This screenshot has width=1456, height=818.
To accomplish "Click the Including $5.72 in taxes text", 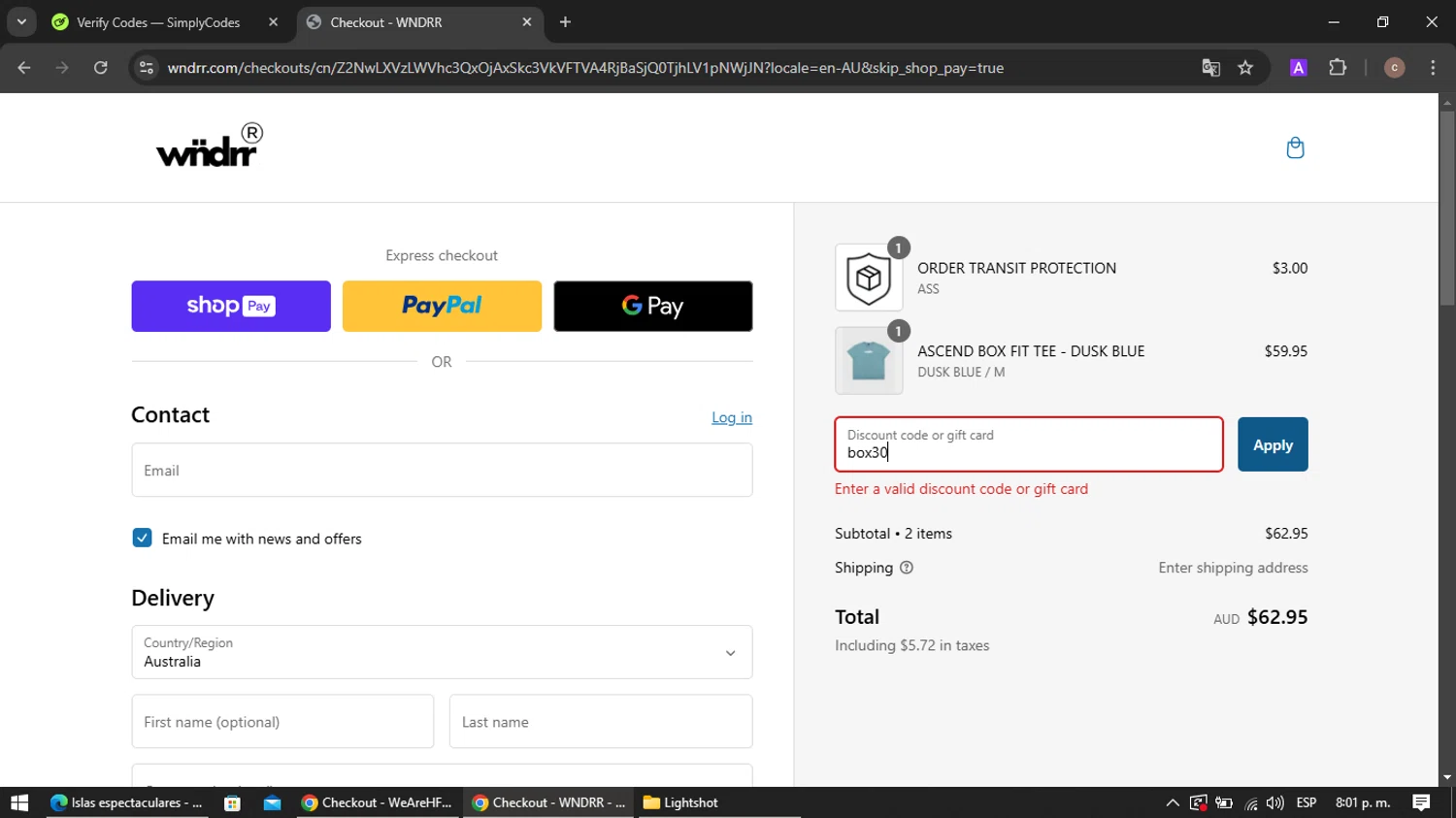I will 912,645.
